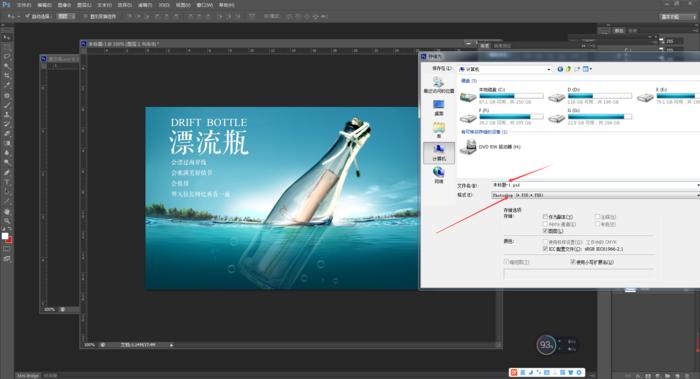Click the document status bar arrow
The height and width of the screenshot is (379, 700).
171,345
